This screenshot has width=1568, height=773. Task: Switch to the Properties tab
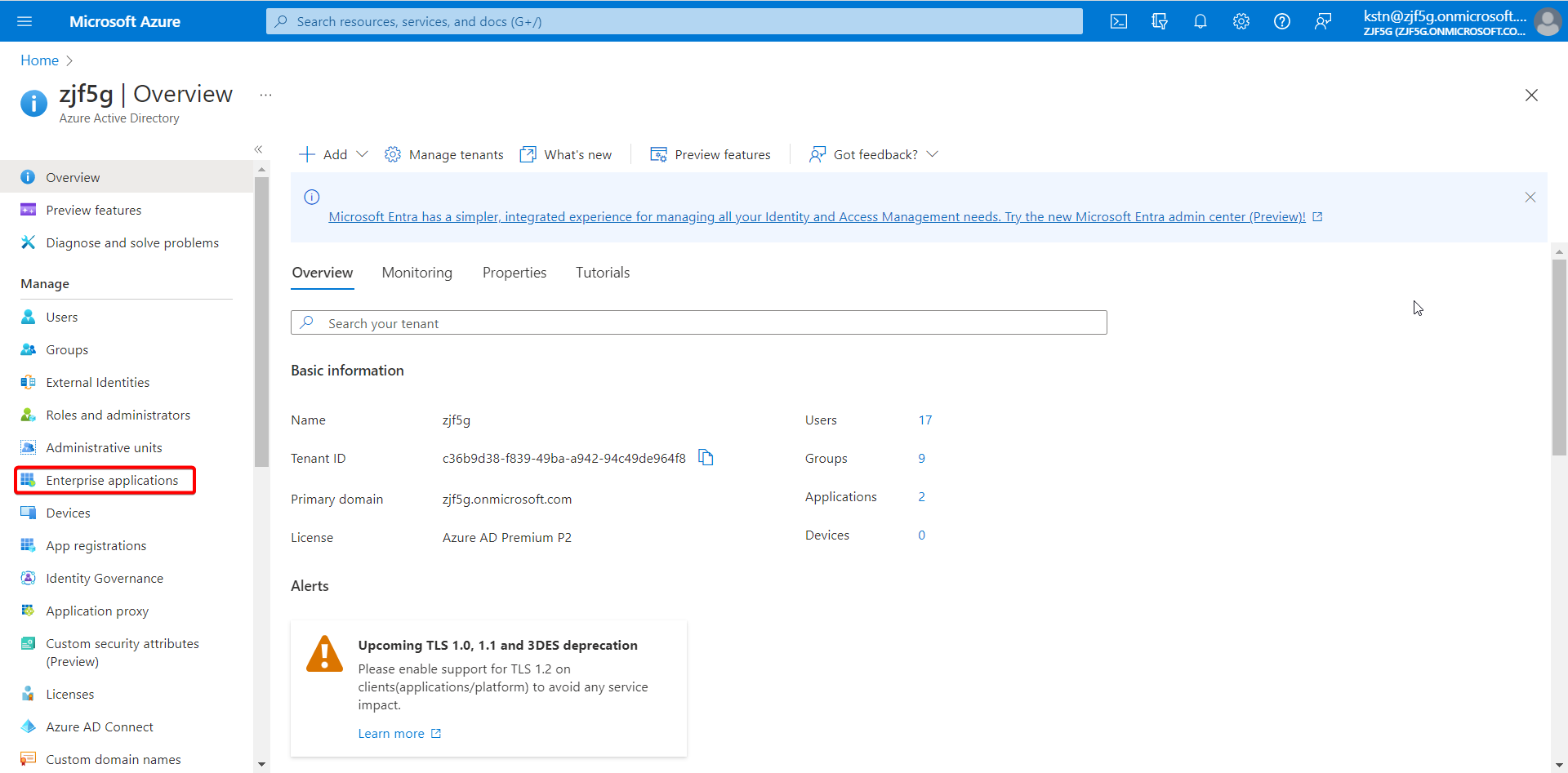(514, 273)
